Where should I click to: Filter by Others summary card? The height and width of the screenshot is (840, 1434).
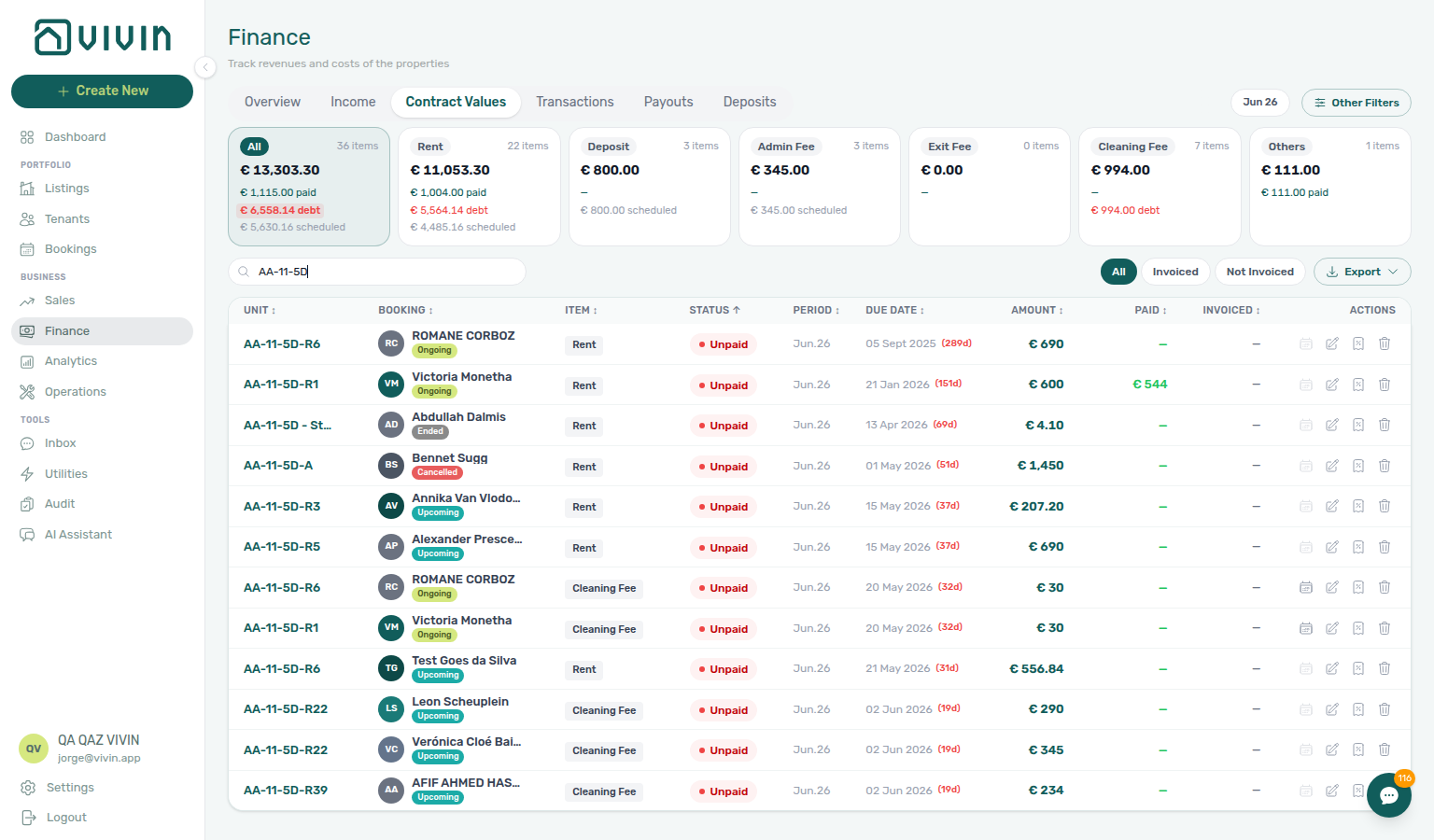coord(1330,187)
